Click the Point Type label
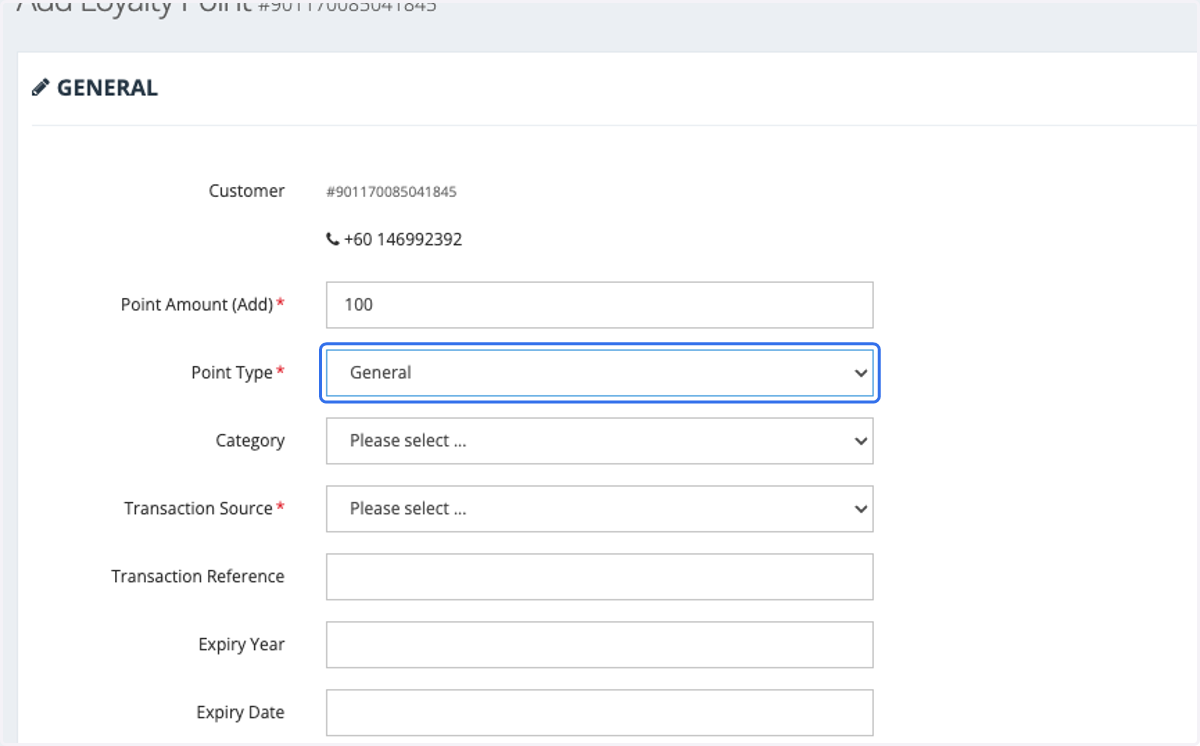 pyautogui.click(x=232, y=373)
